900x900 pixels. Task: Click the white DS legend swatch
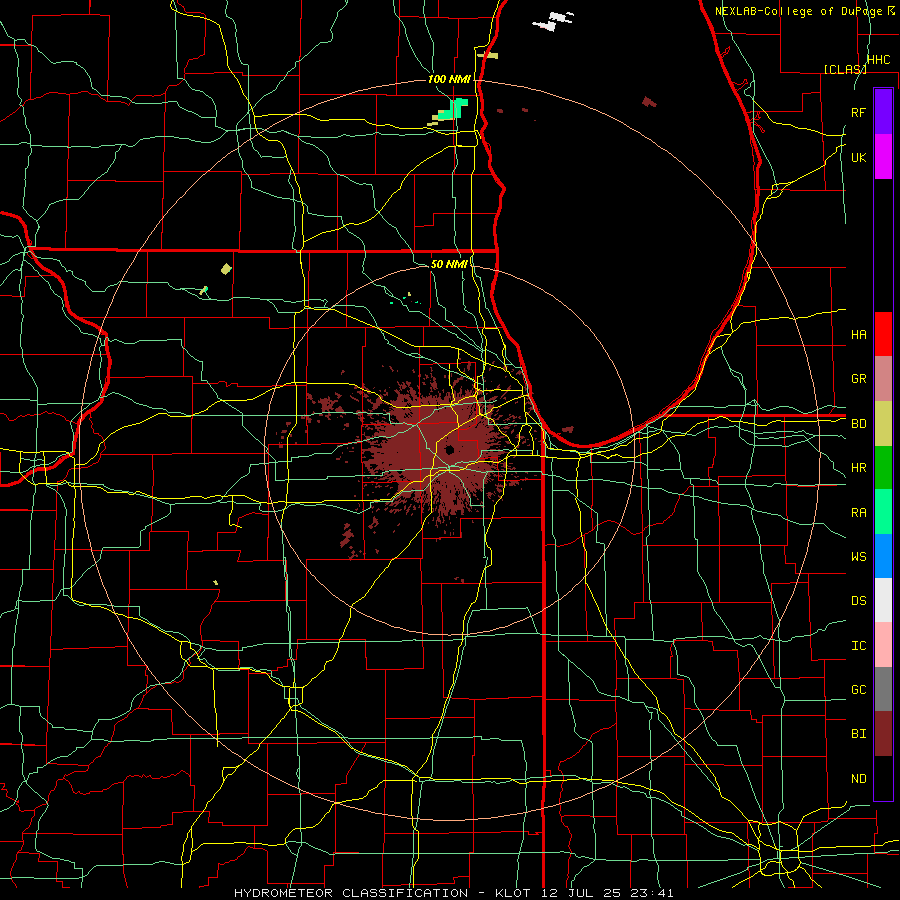(x=883, y=600)
